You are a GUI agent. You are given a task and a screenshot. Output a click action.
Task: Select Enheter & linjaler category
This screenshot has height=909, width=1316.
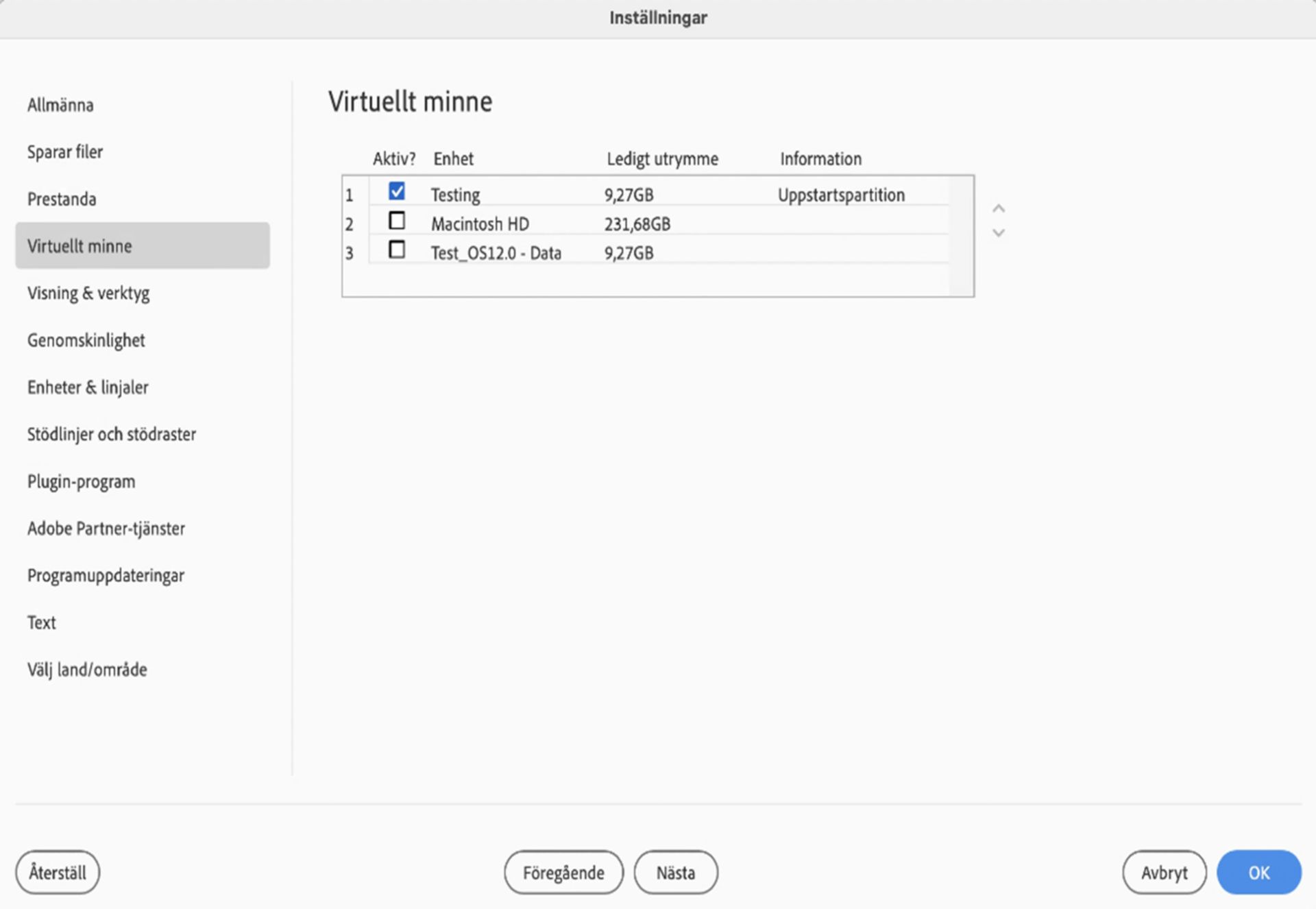tap(88, 387)
